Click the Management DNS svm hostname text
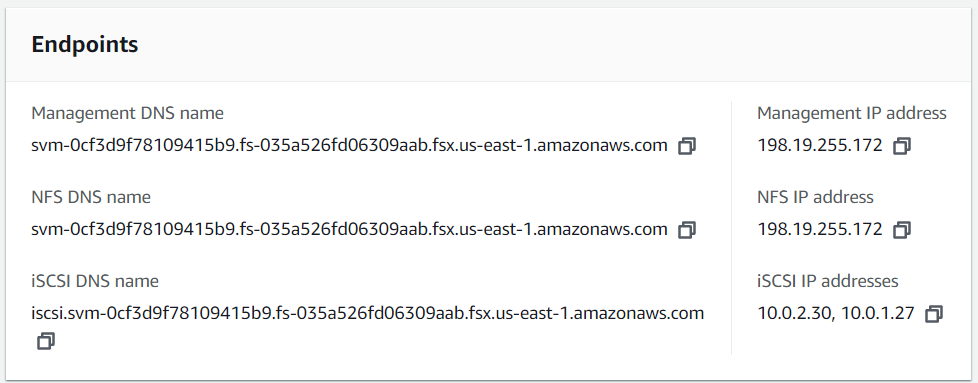This screenshot has height=383, width=978. 349,146
